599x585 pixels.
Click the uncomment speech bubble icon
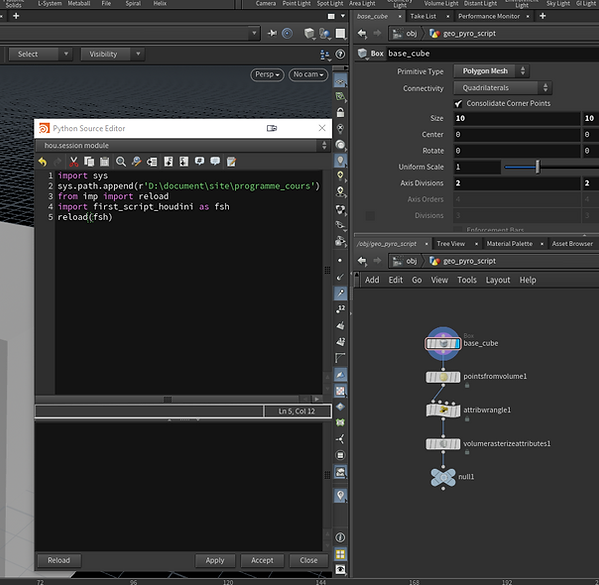tap(215, 162)
